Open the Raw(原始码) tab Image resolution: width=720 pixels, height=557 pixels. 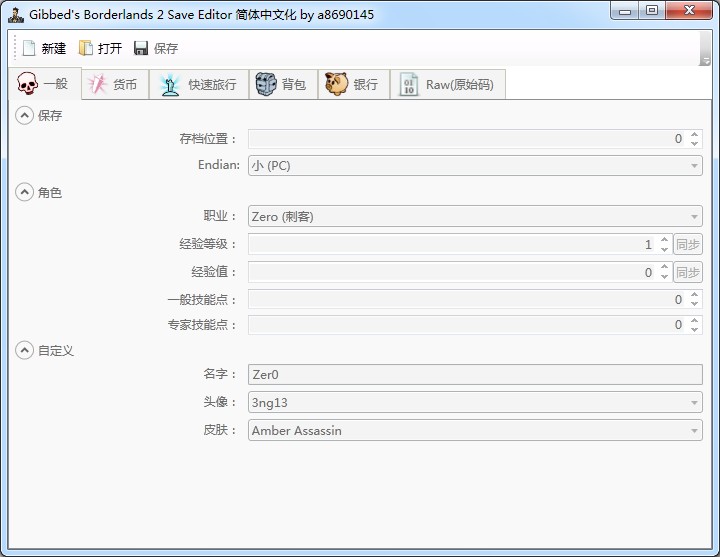point(448,84)
